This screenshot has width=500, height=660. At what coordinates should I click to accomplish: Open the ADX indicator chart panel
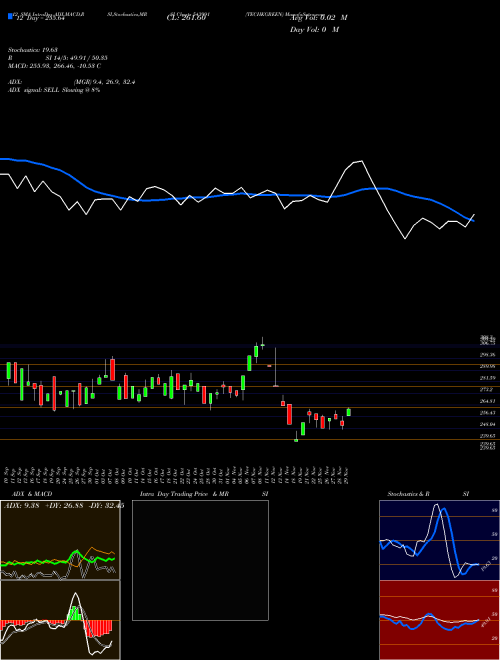60,540
